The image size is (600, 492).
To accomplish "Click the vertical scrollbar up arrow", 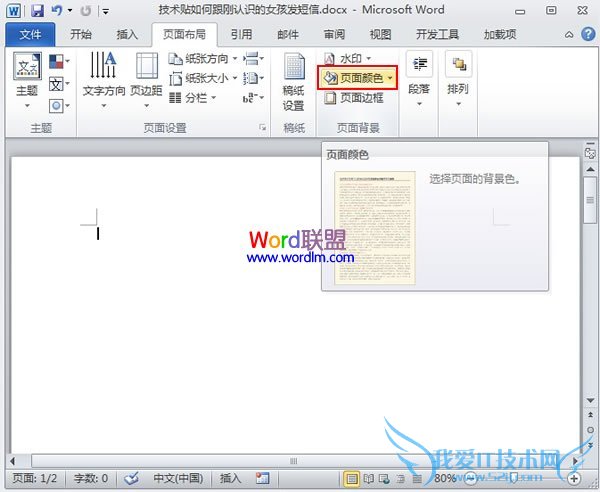I will [x=590, y=169].
